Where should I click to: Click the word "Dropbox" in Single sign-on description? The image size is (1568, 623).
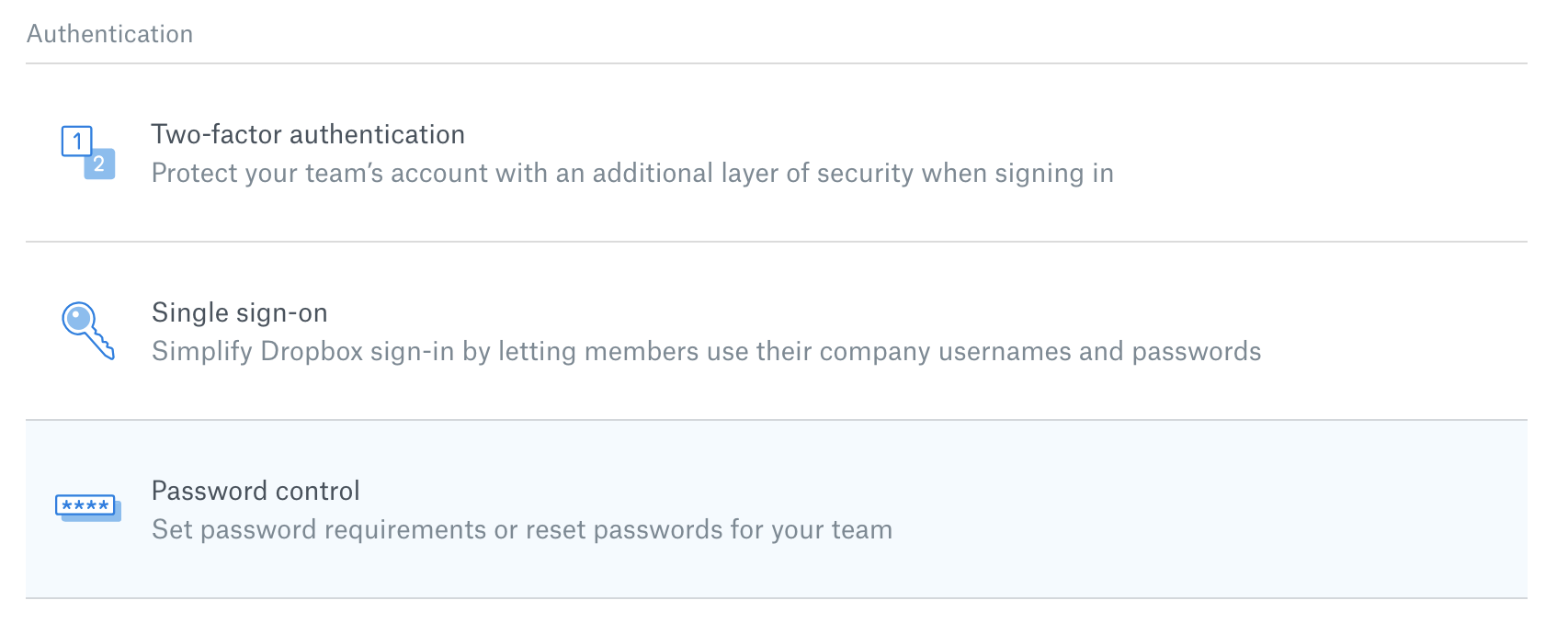(312, 351)
